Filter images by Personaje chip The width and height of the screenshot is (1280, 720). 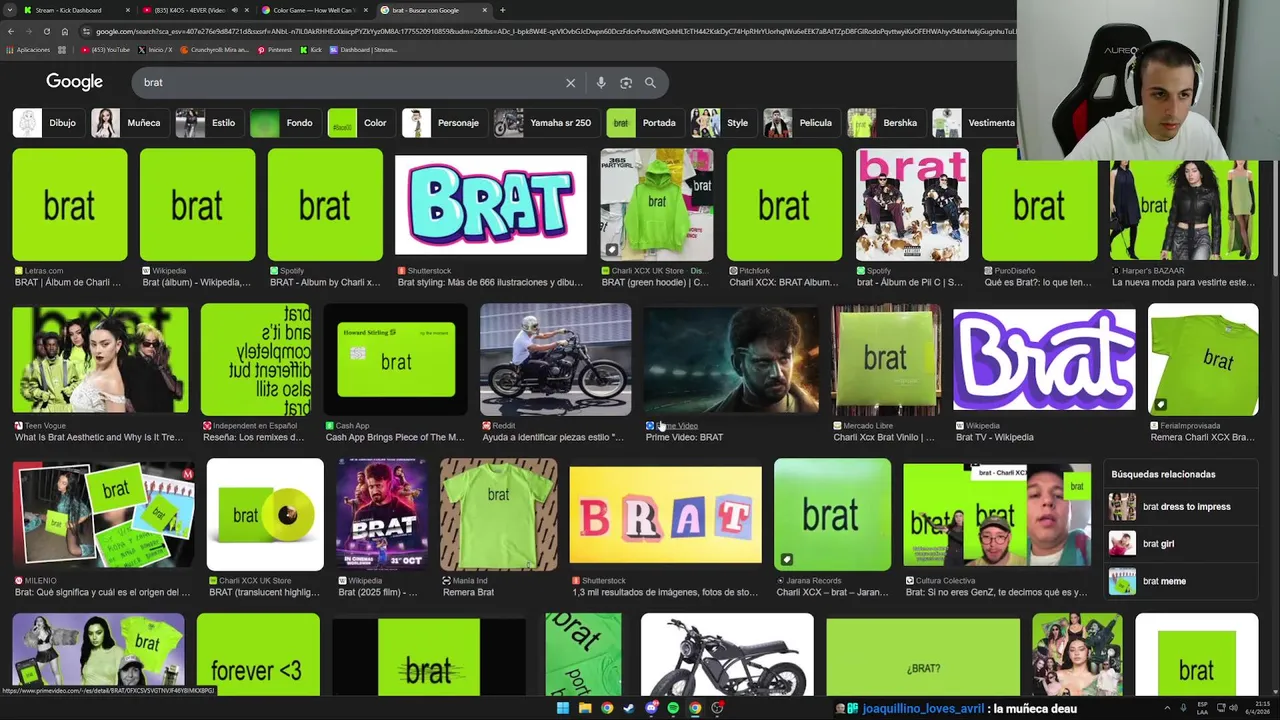(x=443, y=123)
